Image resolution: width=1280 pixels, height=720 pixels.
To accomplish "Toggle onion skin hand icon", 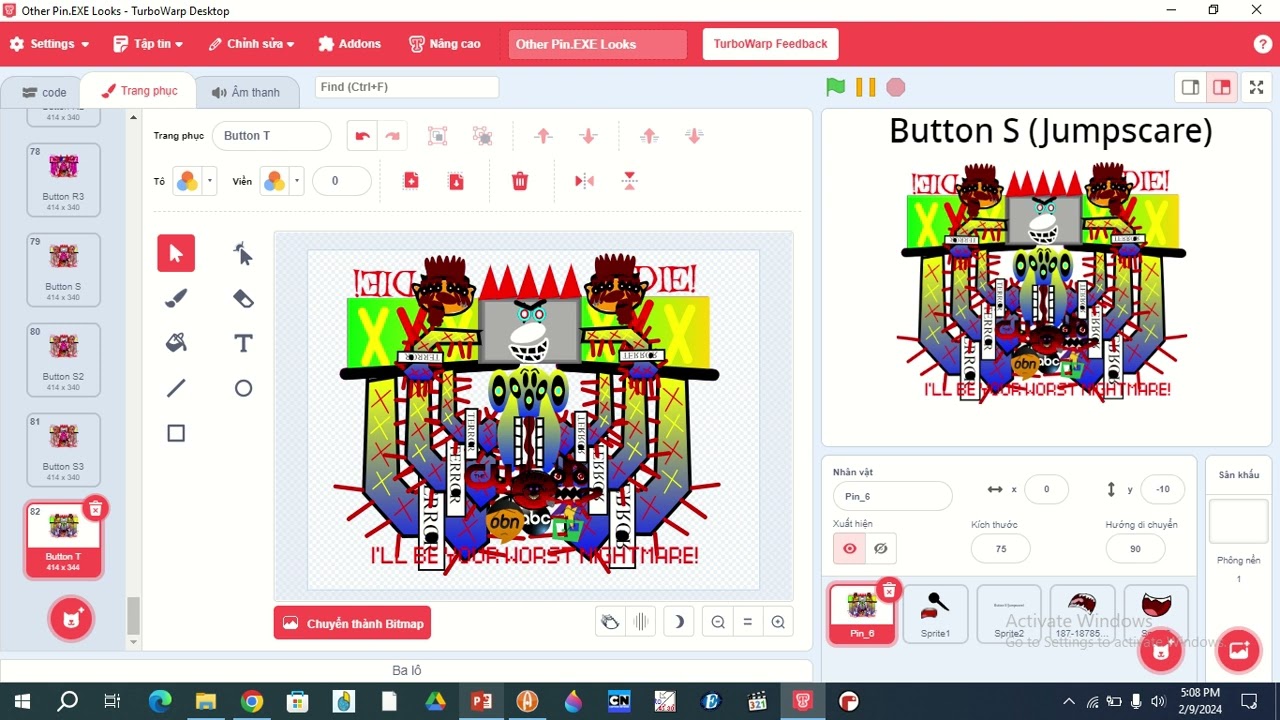I will click(x=610, y=622).
